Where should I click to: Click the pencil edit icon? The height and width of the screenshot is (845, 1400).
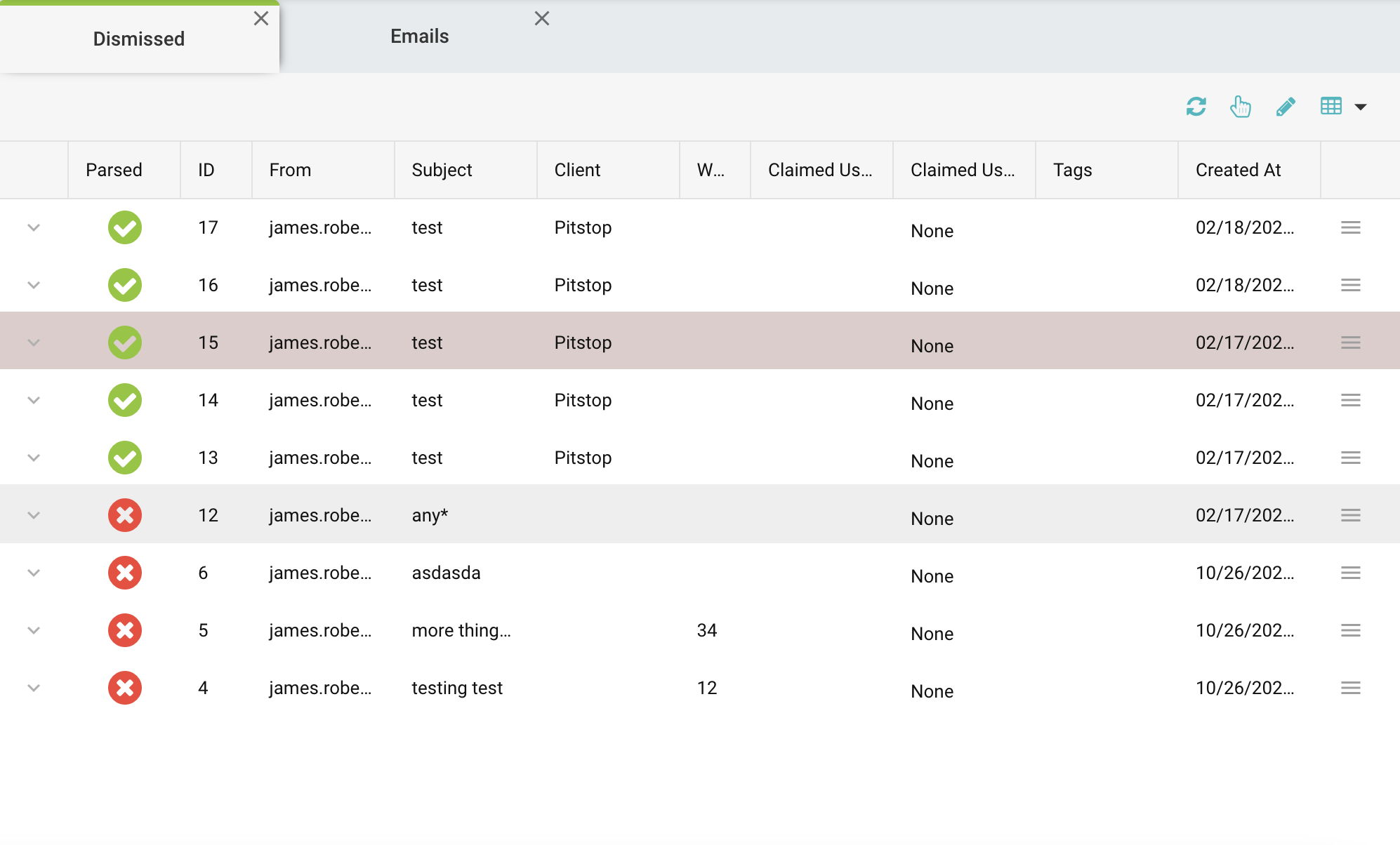(1286, 107)
